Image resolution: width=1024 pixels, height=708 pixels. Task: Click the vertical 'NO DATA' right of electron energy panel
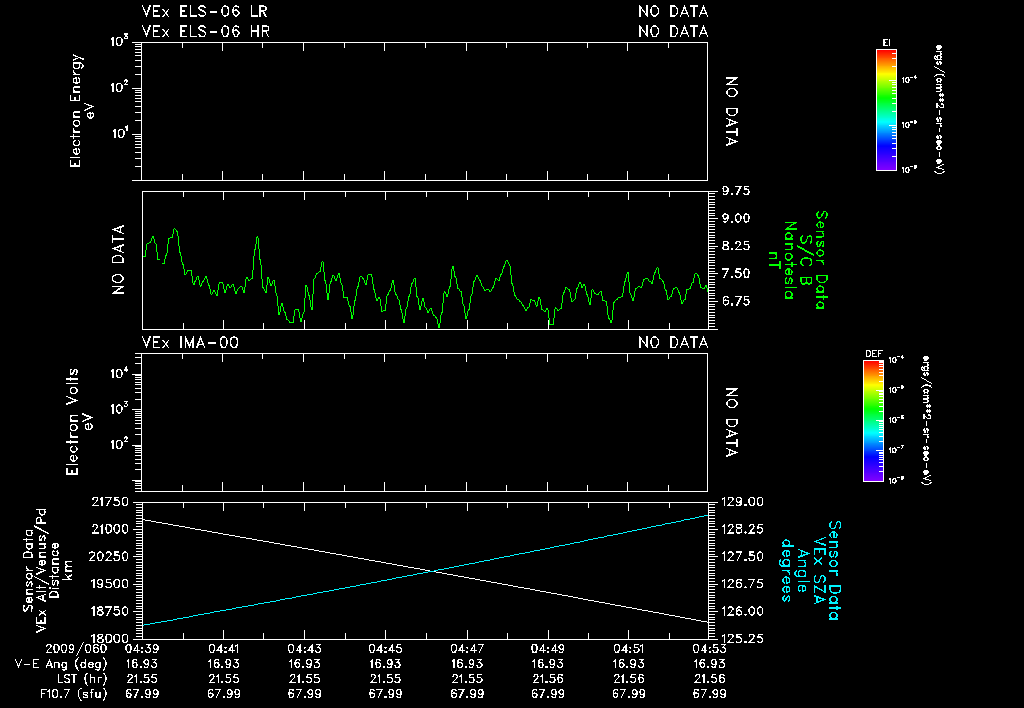point(731,111)
